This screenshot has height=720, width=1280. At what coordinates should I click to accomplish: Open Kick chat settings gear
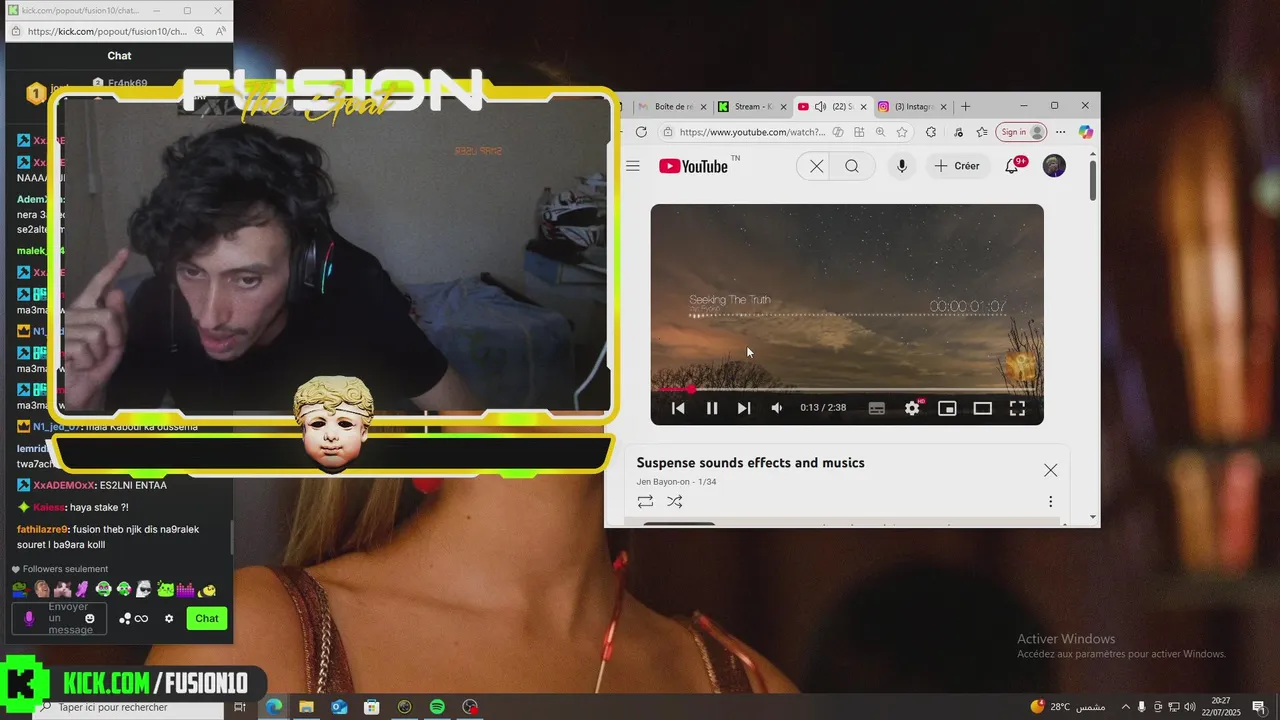pos(169,618)
